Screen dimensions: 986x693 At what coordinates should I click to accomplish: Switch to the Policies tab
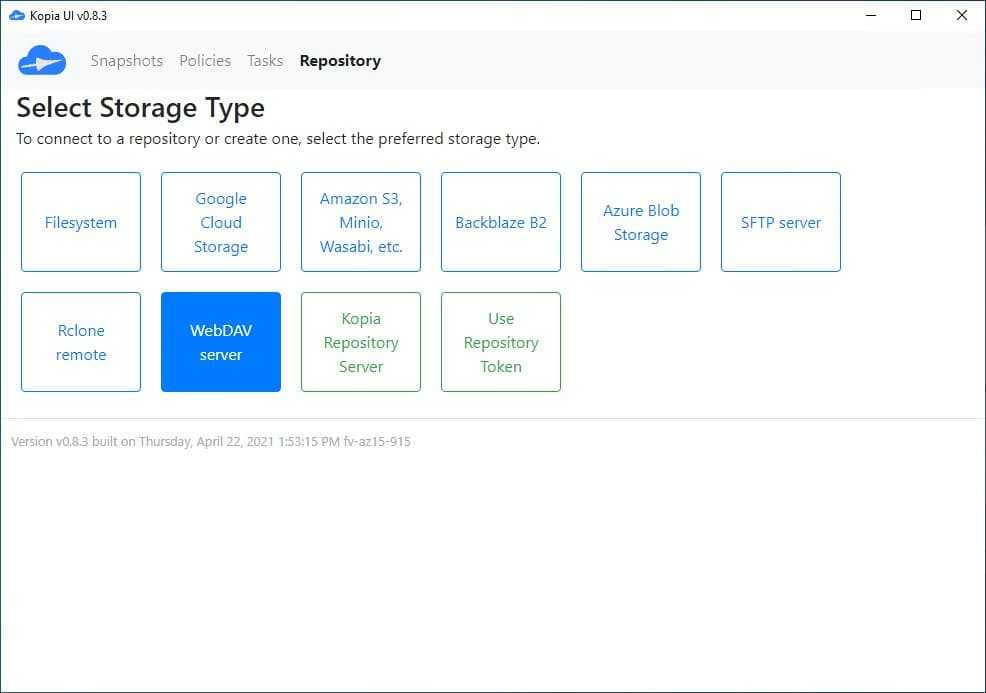[205, 61]
